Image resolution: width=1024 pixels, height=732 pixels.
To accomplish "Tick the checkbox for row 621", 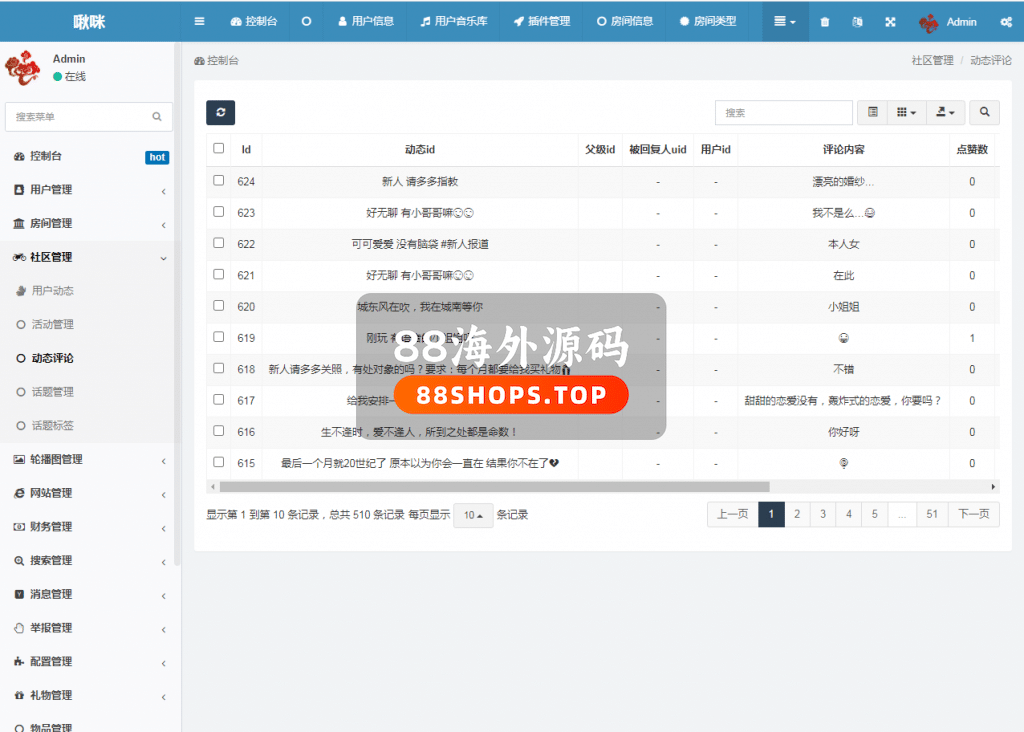I will [x=219, y=274].
